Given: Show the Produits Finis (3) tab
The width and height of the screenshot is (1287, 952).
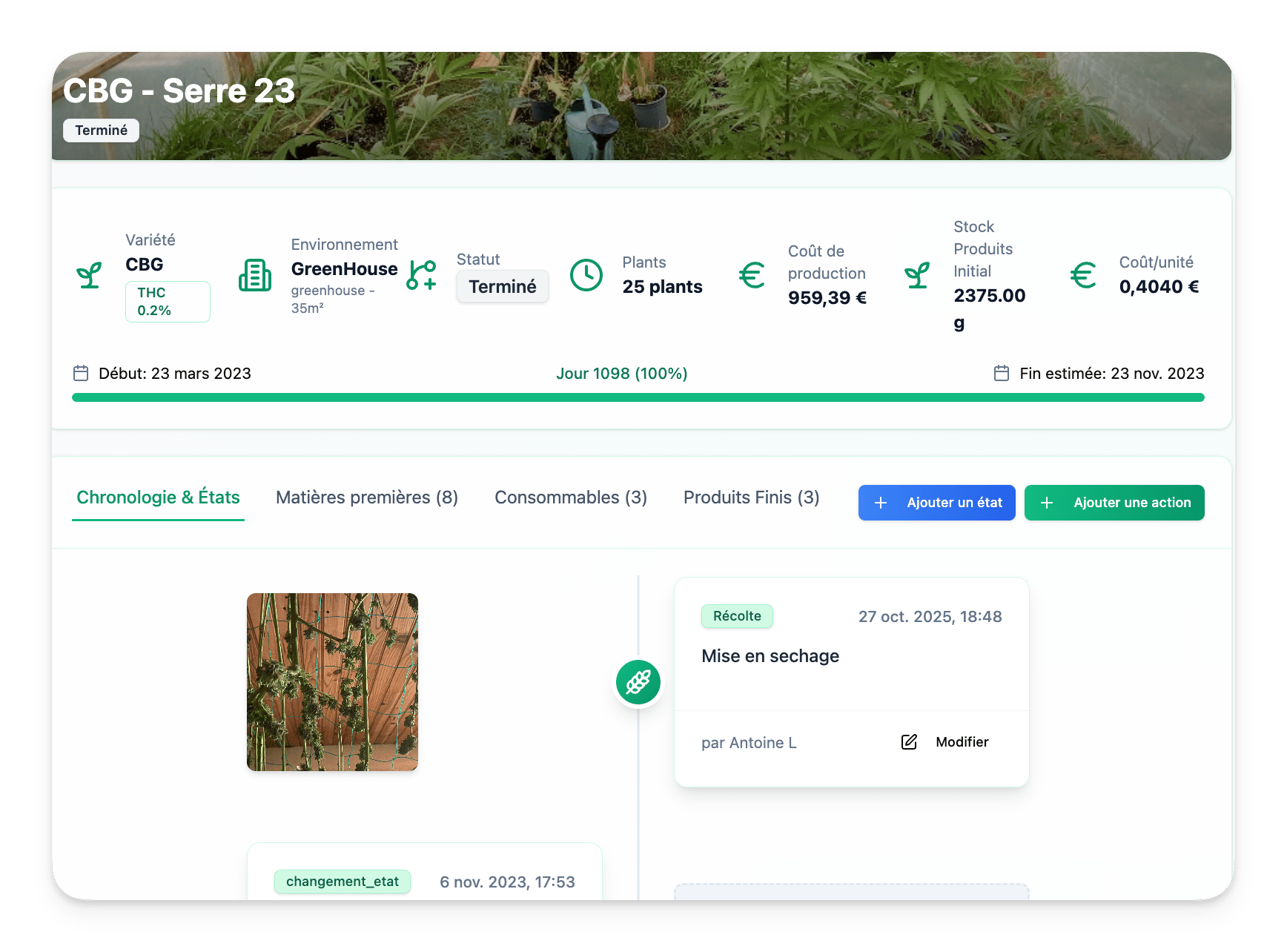Looking at the screenshot, I should pyautogui.click(x=751, y=498).
